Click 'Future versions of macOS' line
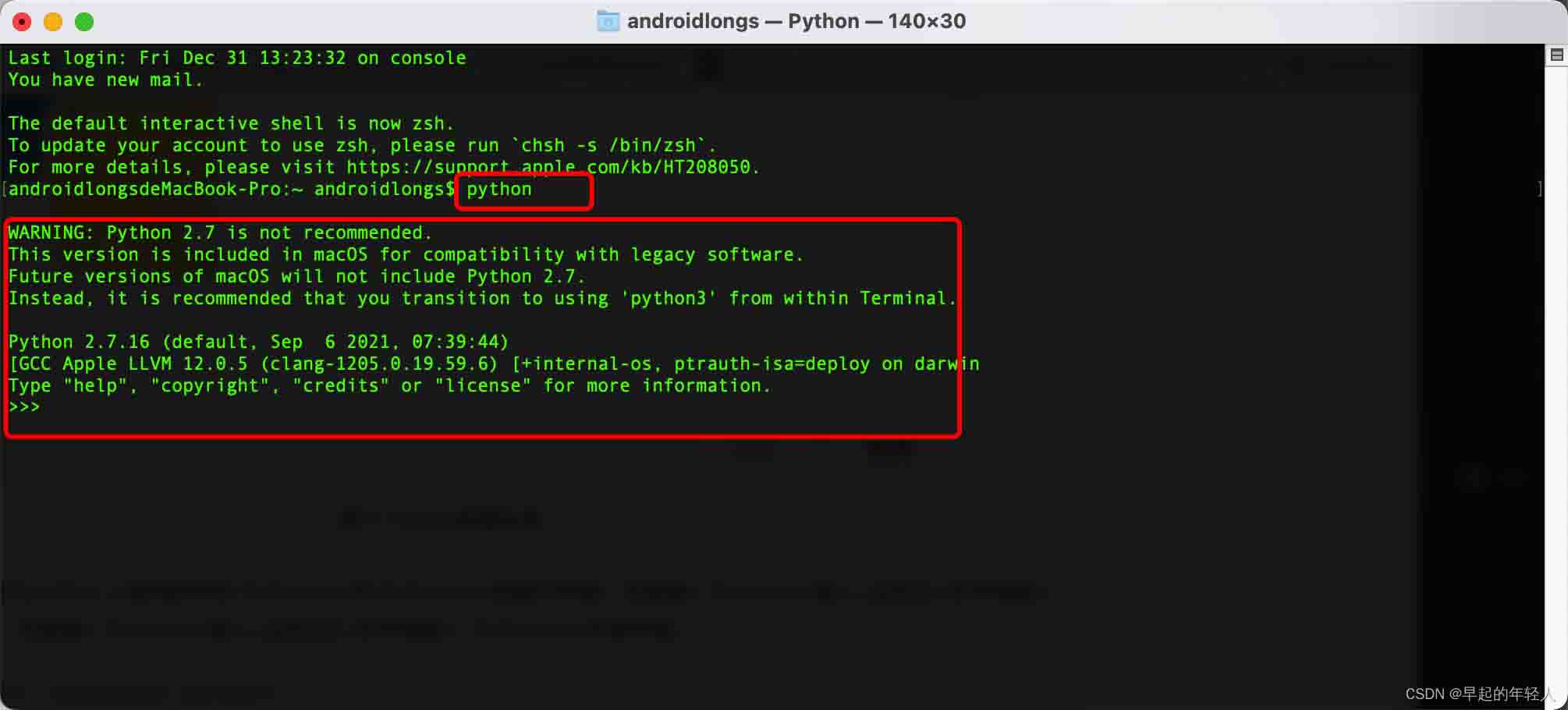The width and height of the screenshot is (1568, 710). [296, 276]
